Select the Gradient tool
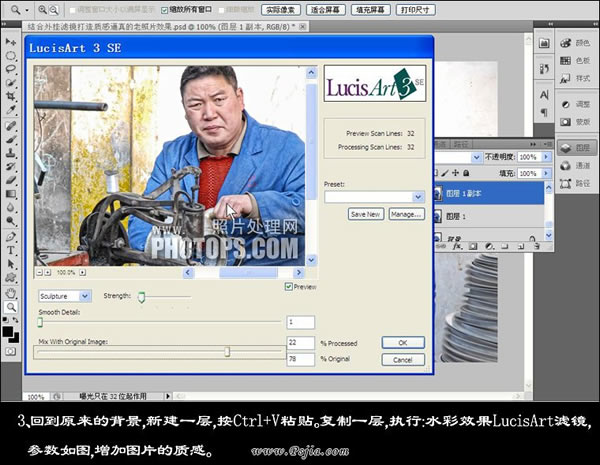The width and height of the screenshot is (600, 465). (x=11, y=194)
